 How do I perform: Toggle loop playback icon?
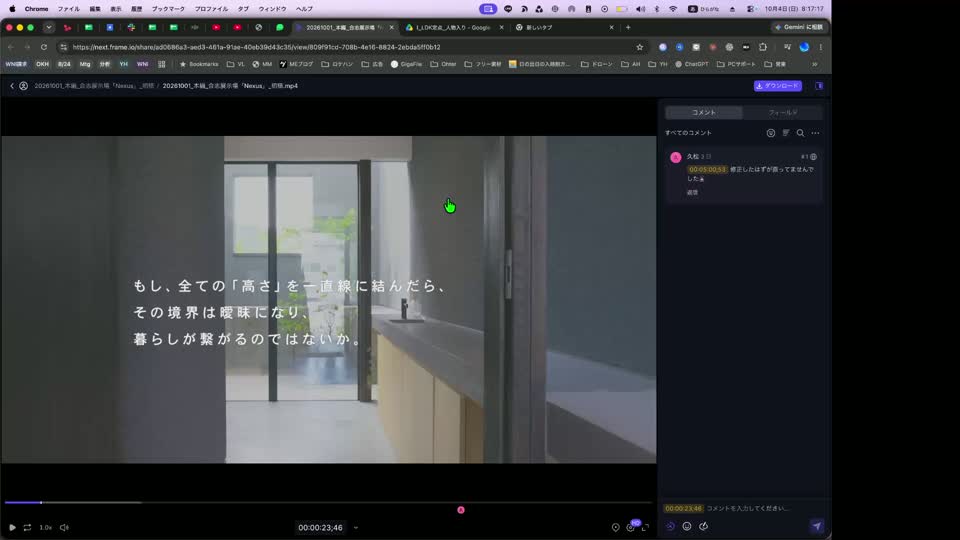click(28, 527)
